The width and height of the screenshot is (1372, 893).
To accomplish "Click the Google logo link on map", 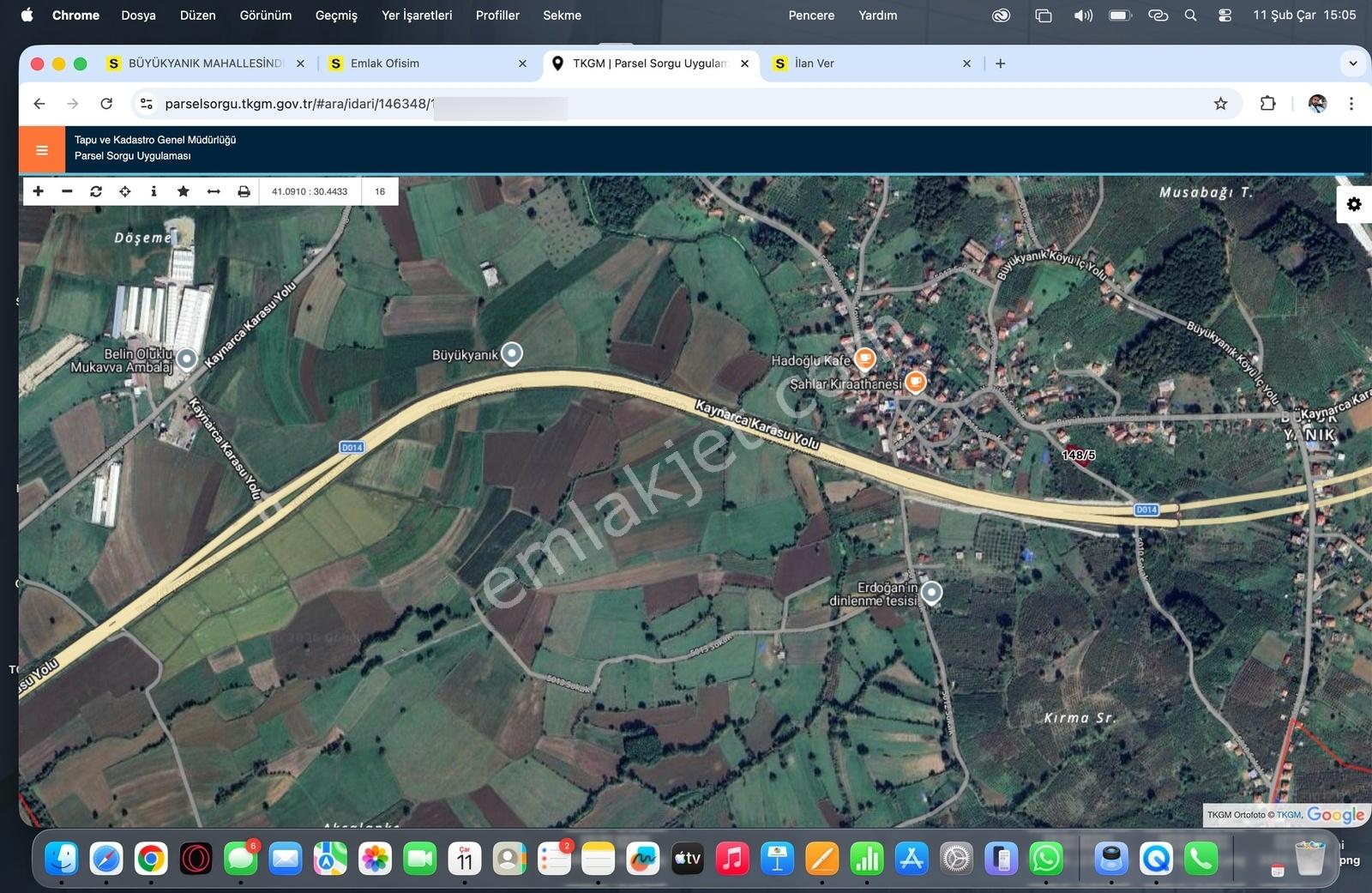I will 1336,815.
